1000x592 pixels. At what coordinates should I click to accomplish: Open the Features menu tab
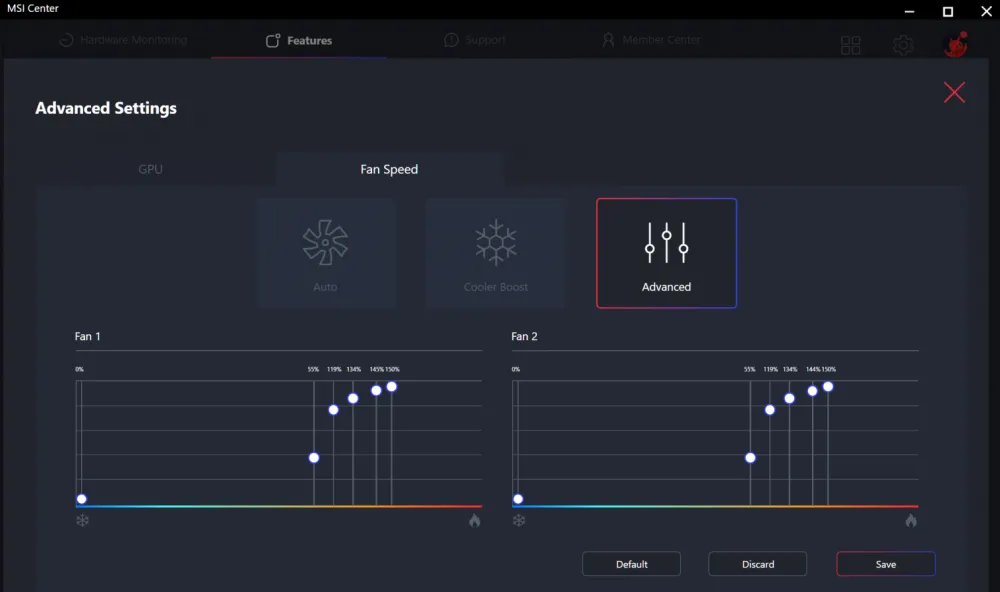[299, 41]
